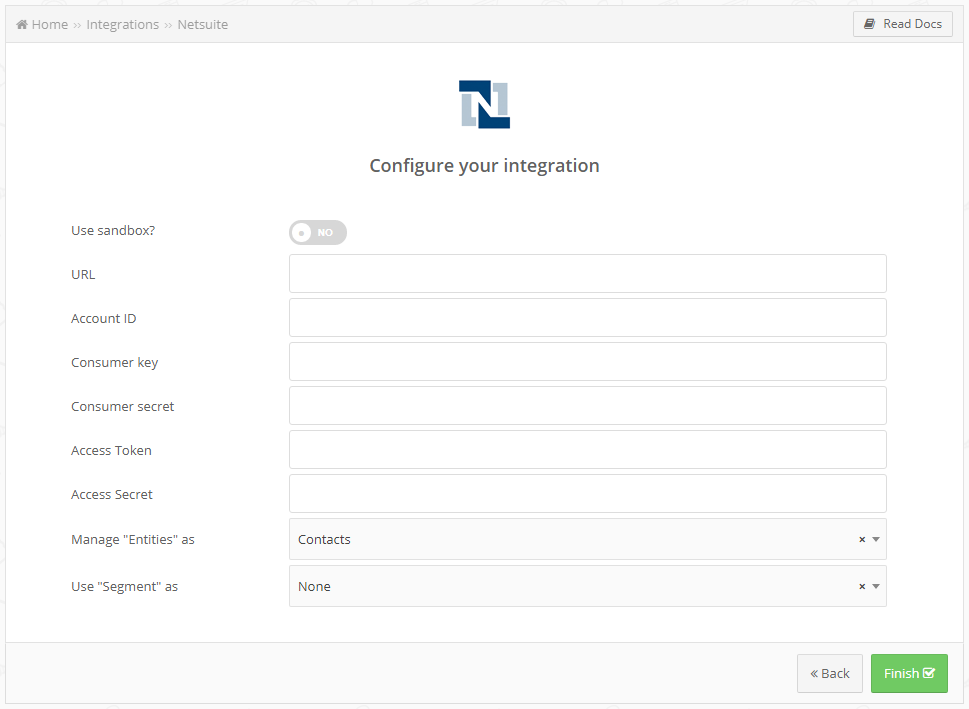Click the 'Manage "Entities" as' label
969x709 pixels.
click(133, 540)
